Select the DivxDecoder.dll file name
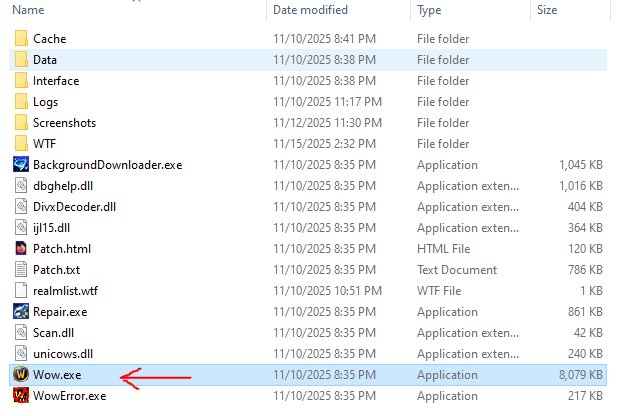The height and width of the screenshot is (416, 630). pos(74,207)
